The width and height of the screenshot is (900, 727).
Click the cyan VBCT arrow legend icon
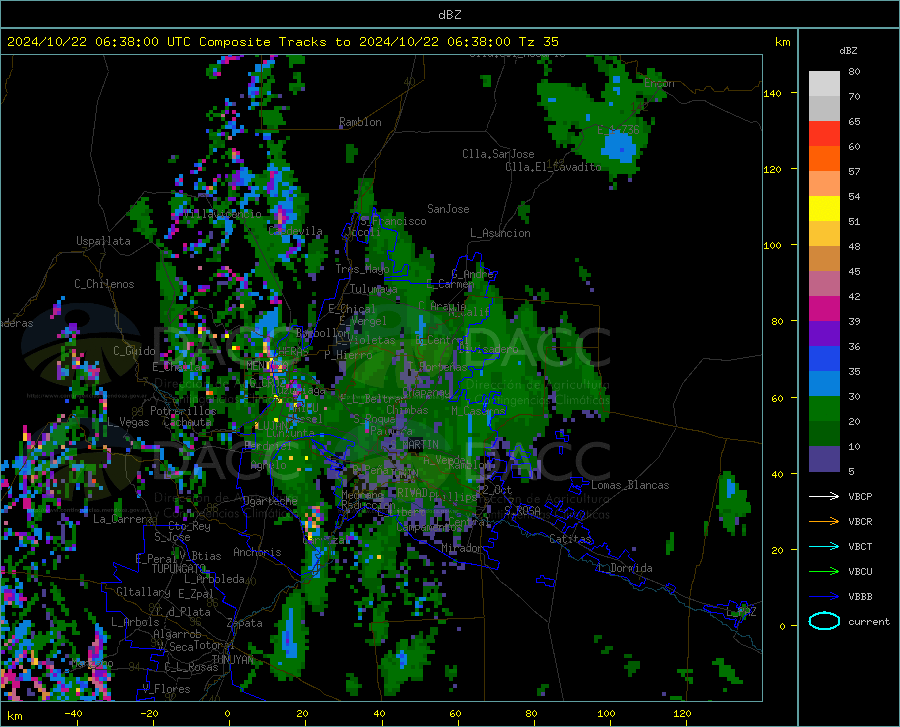pyautogui.click(x=824, y=546)
